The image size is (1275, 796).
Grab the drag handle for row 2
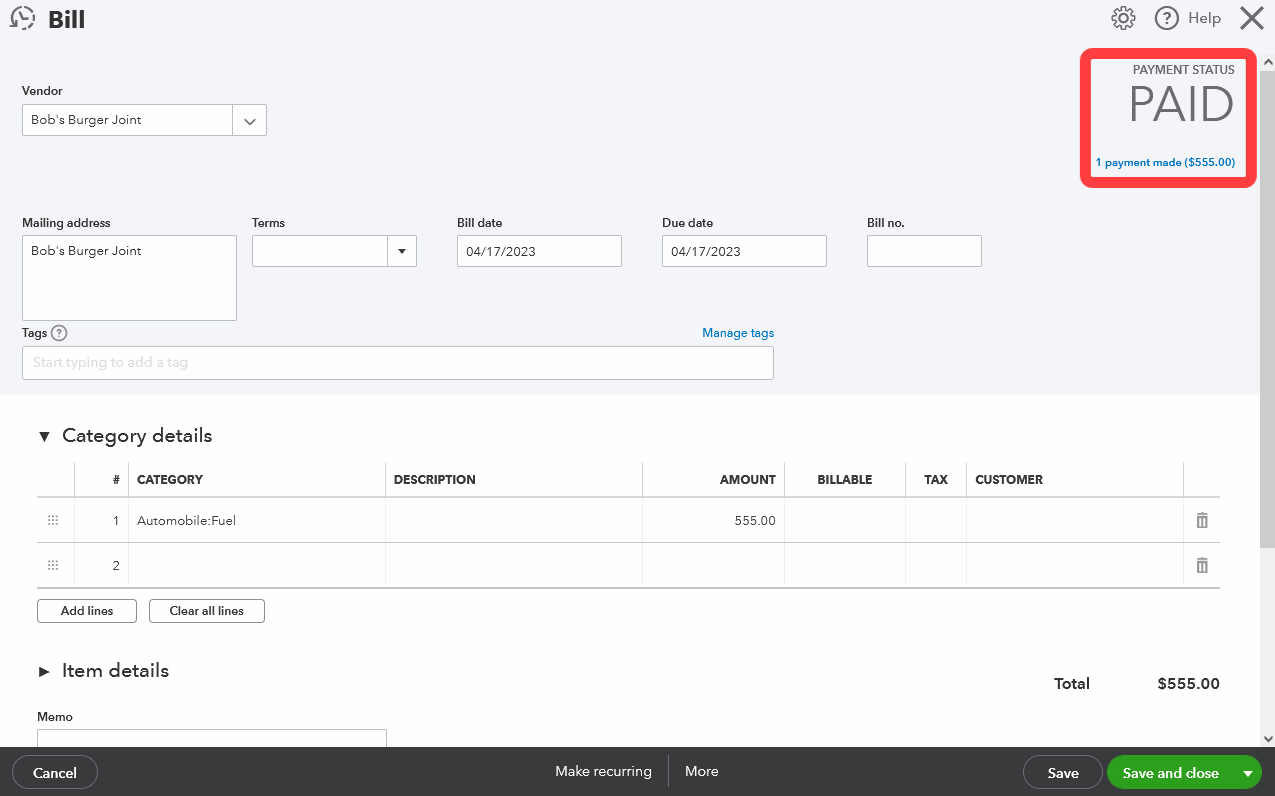click(x=53, y=565)
